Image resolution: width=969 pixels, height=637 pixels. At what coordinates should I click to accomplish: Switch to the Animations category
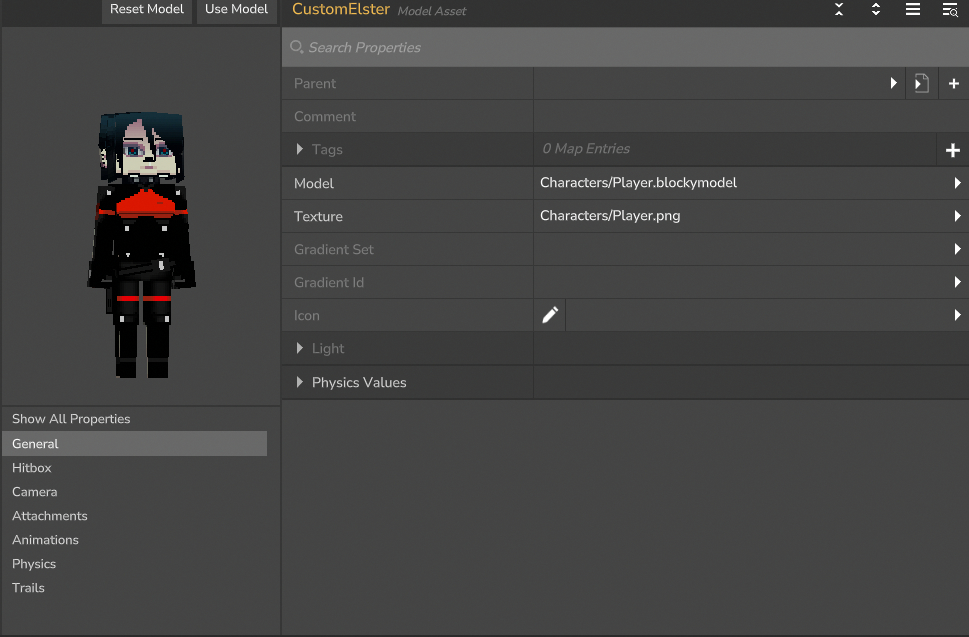point(45,540)
